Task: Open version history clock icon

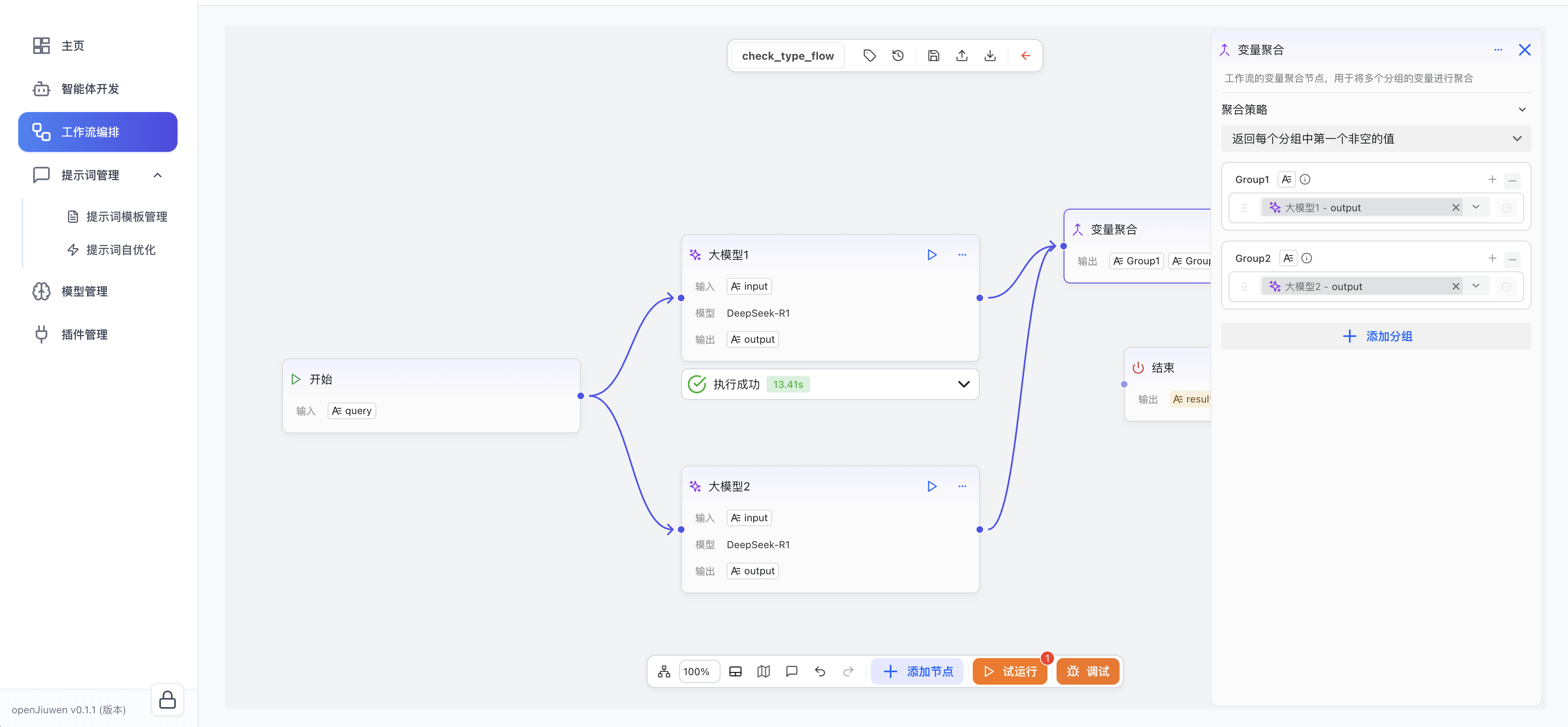Action: coord(898,56)
